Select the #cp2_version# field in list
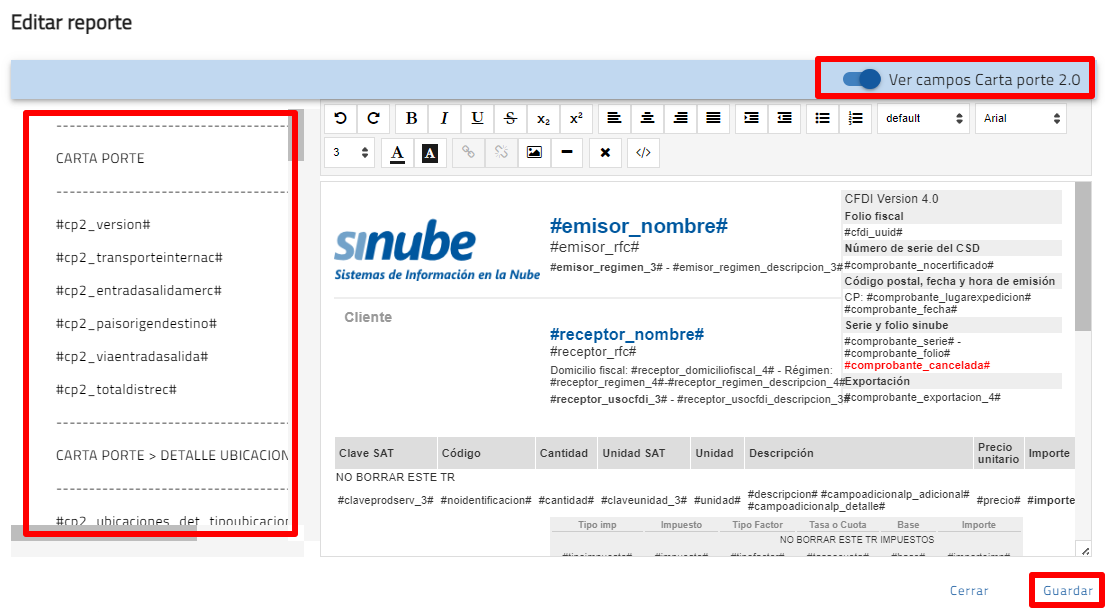Screen dimensions: 1105x612 coord(103,225)
